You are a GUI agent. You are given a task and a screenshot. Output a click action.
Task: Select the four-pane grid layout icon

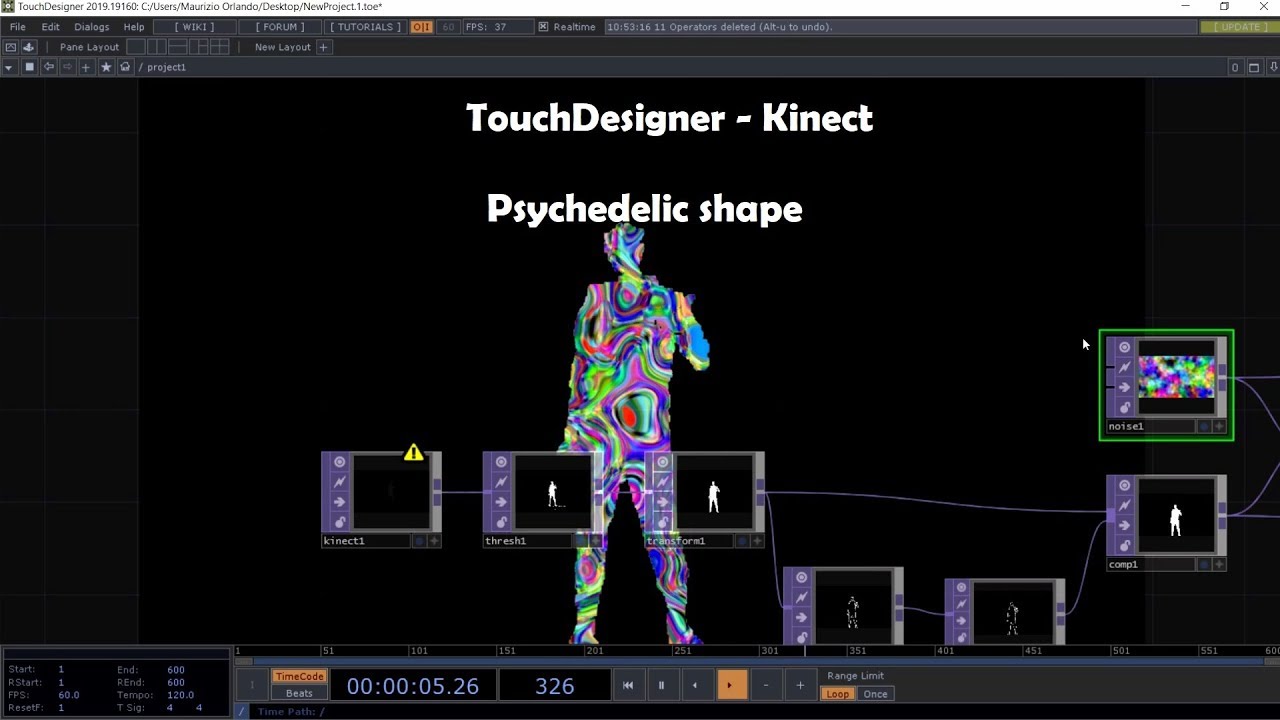click(x=220, y=47)
